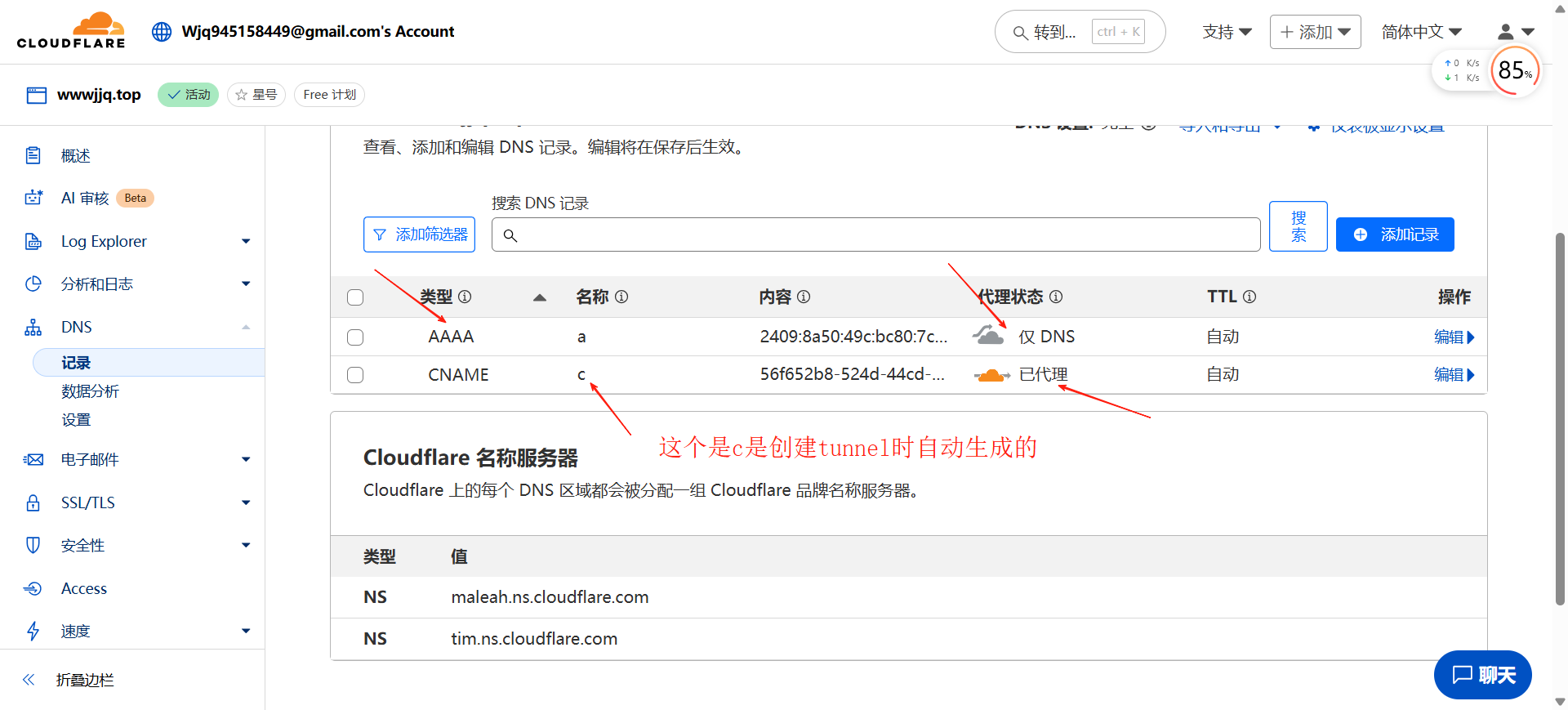Click the info icon next to 代理状态

[1056, 297]
